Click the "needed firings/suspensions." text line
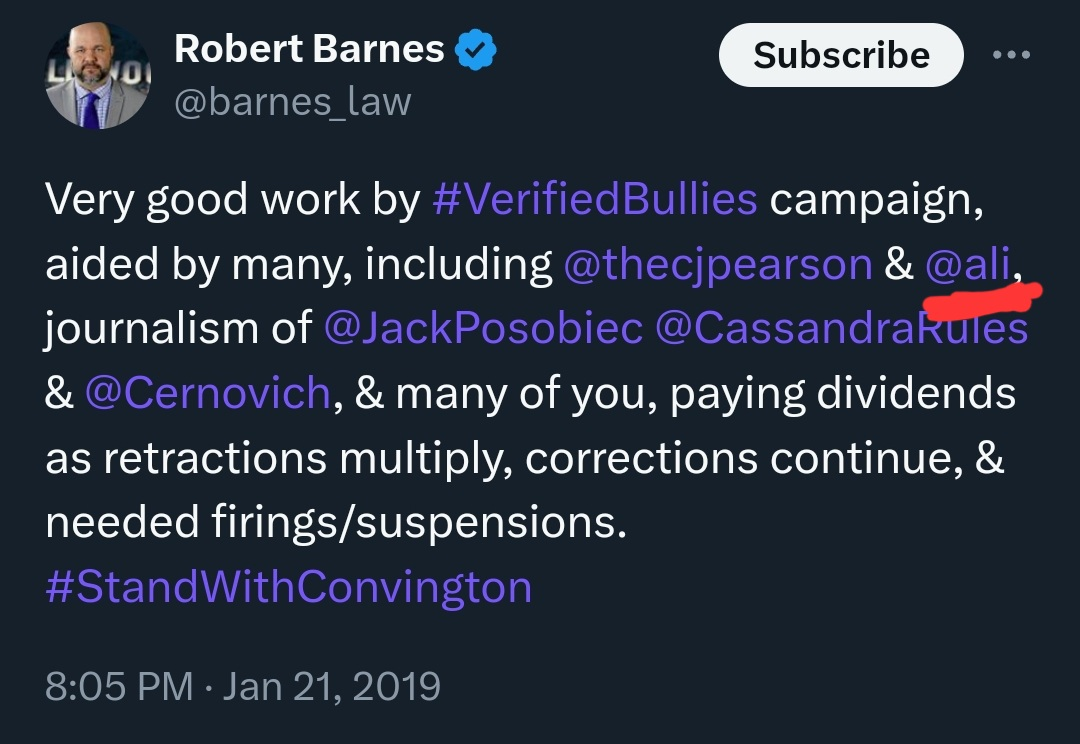This screenshot has width=1080, height=744. [x=336, y=522]
